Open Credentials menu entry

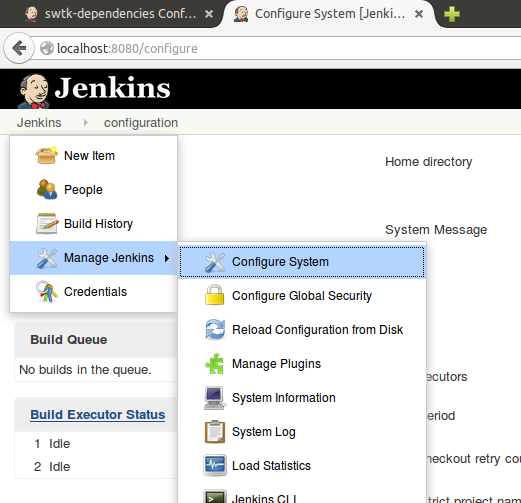click(93, 292)
